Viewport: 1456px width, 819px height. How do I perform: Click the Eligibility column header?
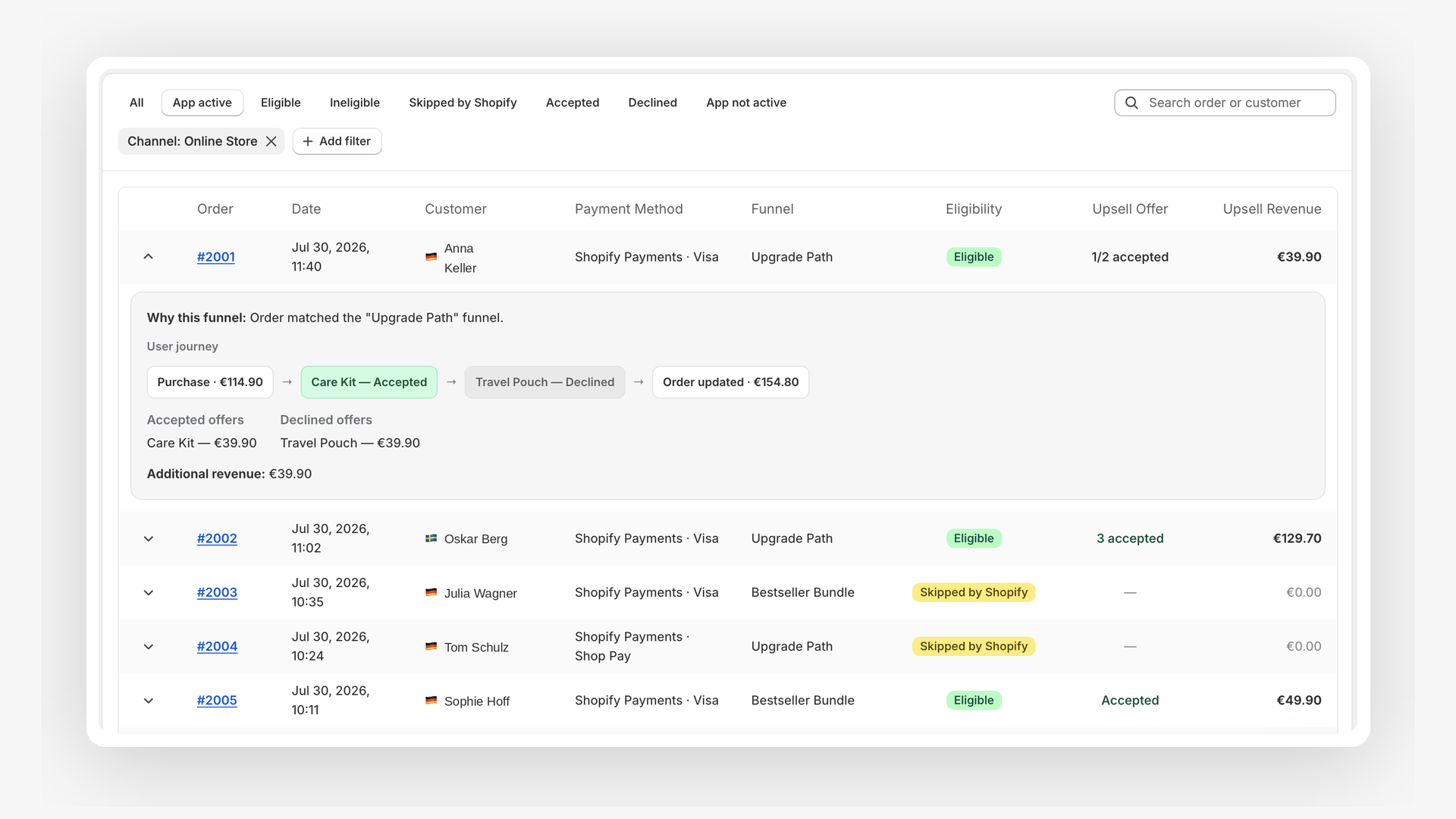(974, 209)
